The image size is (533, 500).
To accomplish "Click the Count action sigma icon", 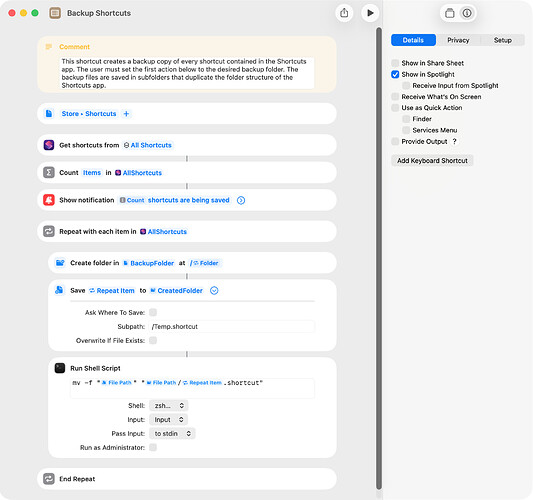I will (49, 173).
